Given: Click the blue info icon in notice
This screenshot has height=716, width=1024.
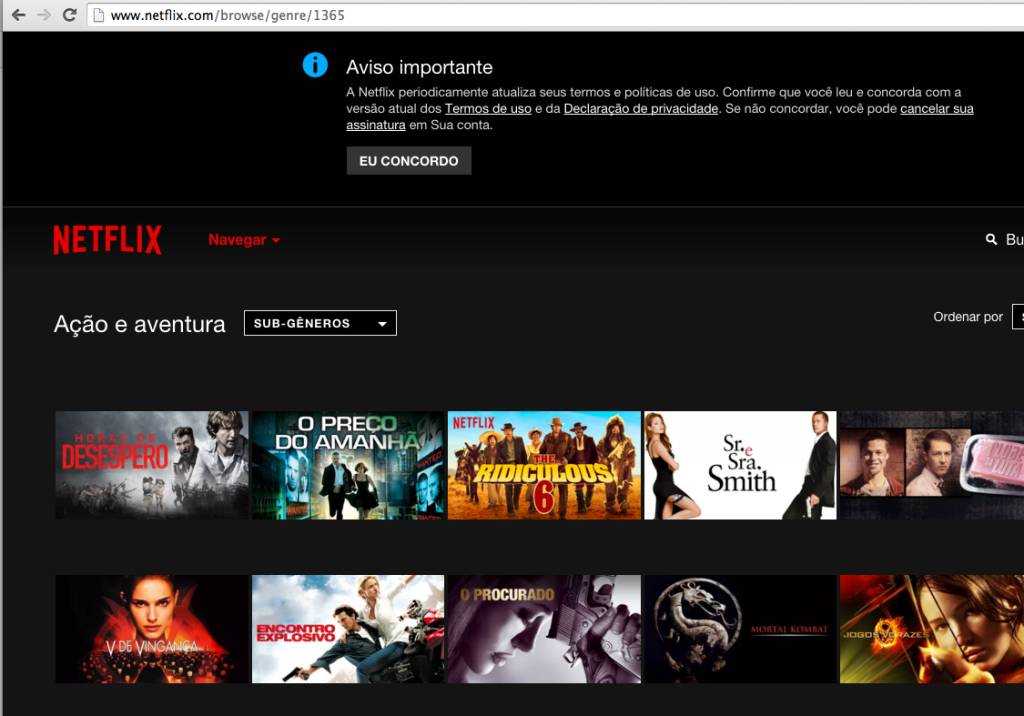Looking at the screenshot, I should click(x=315, y=65).
